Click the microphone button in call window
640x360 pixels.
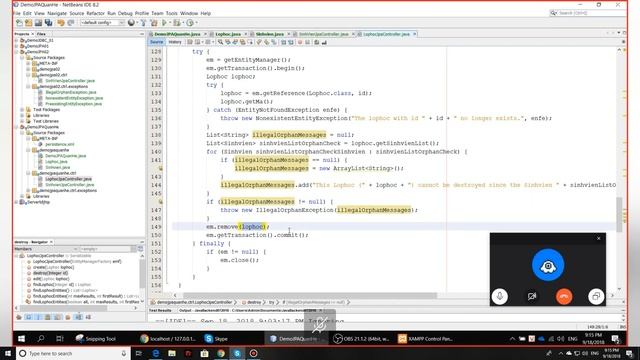500,296
